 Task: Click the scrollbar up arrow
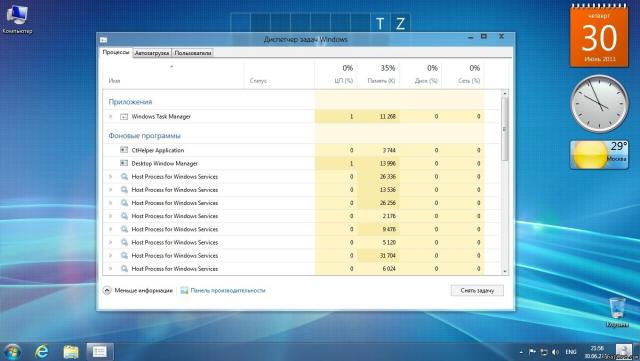505,94
